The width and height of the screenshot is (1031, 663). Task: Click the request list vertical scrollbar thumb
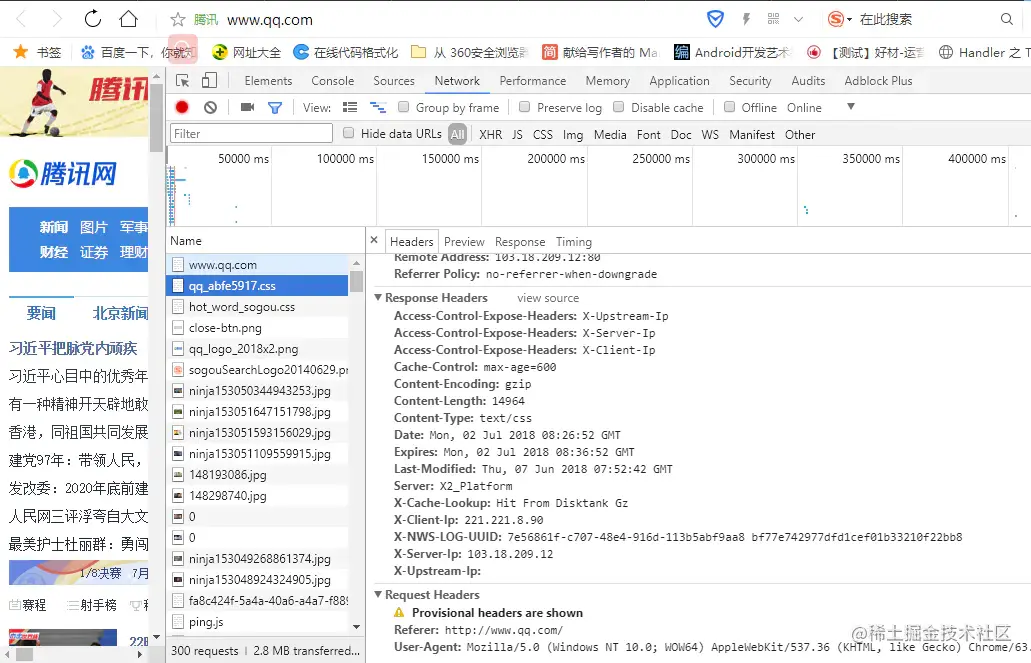[x=356, y=282]
